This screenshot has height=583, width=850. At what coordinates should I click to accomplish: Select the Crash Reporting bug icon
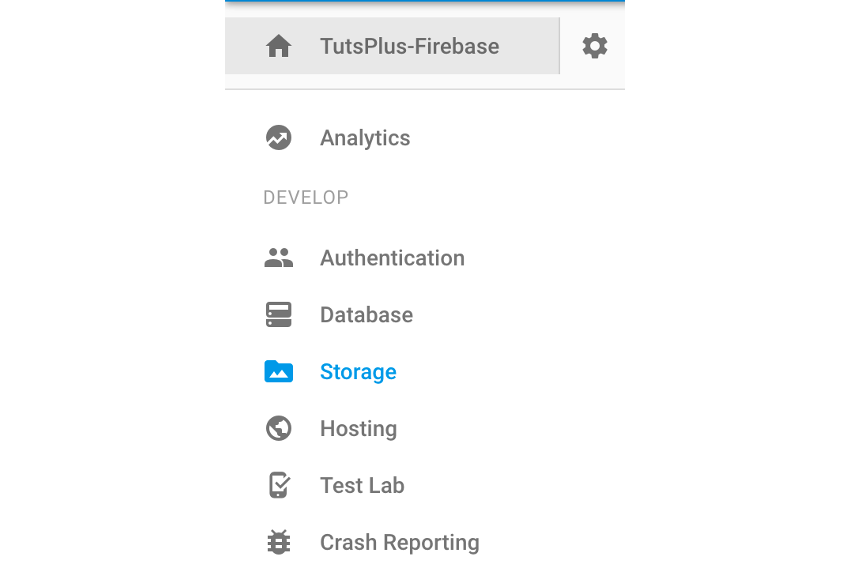click(x=278, y=542)
